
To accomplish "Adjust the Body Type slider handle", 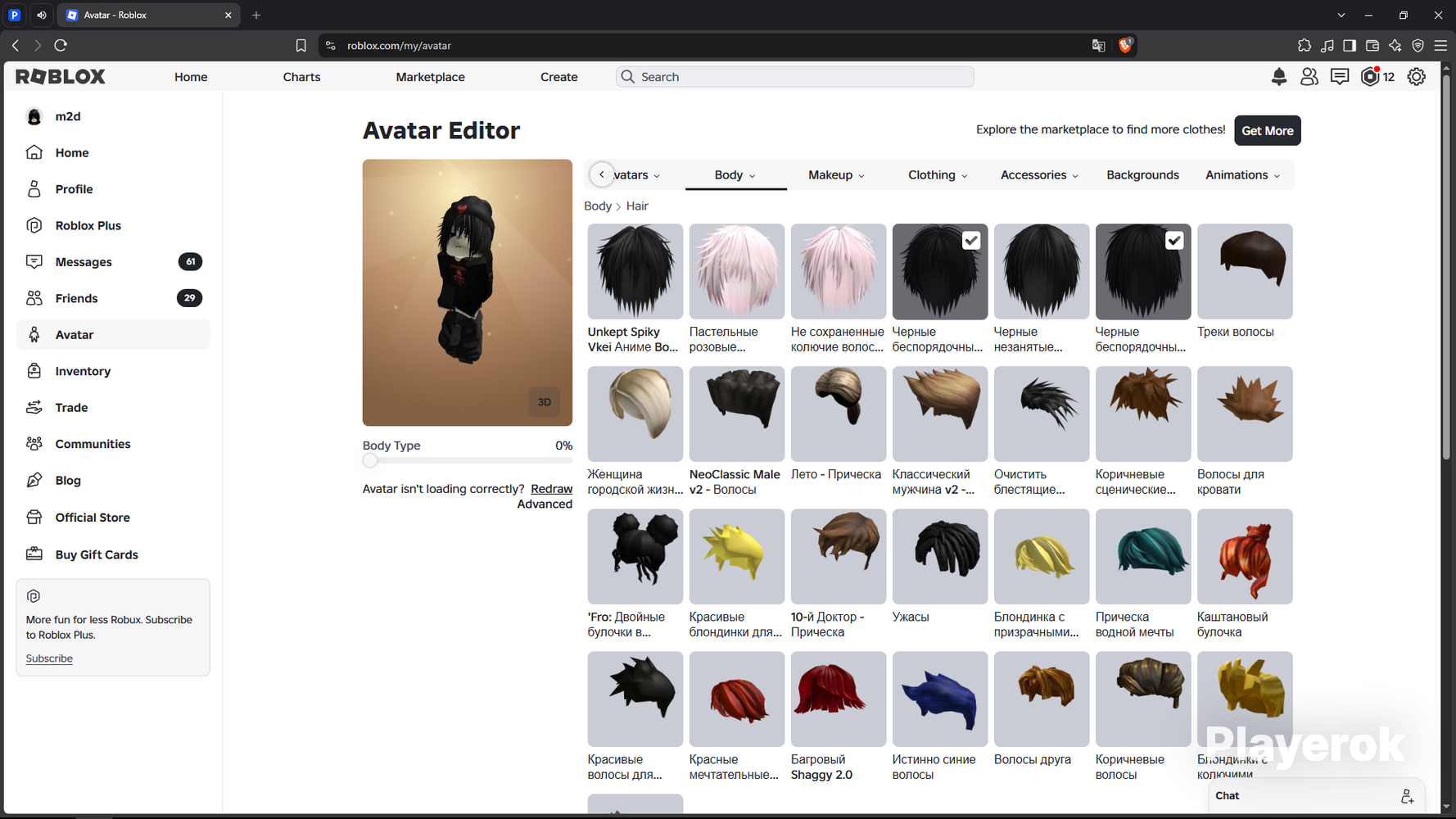I will coord(370,460).
